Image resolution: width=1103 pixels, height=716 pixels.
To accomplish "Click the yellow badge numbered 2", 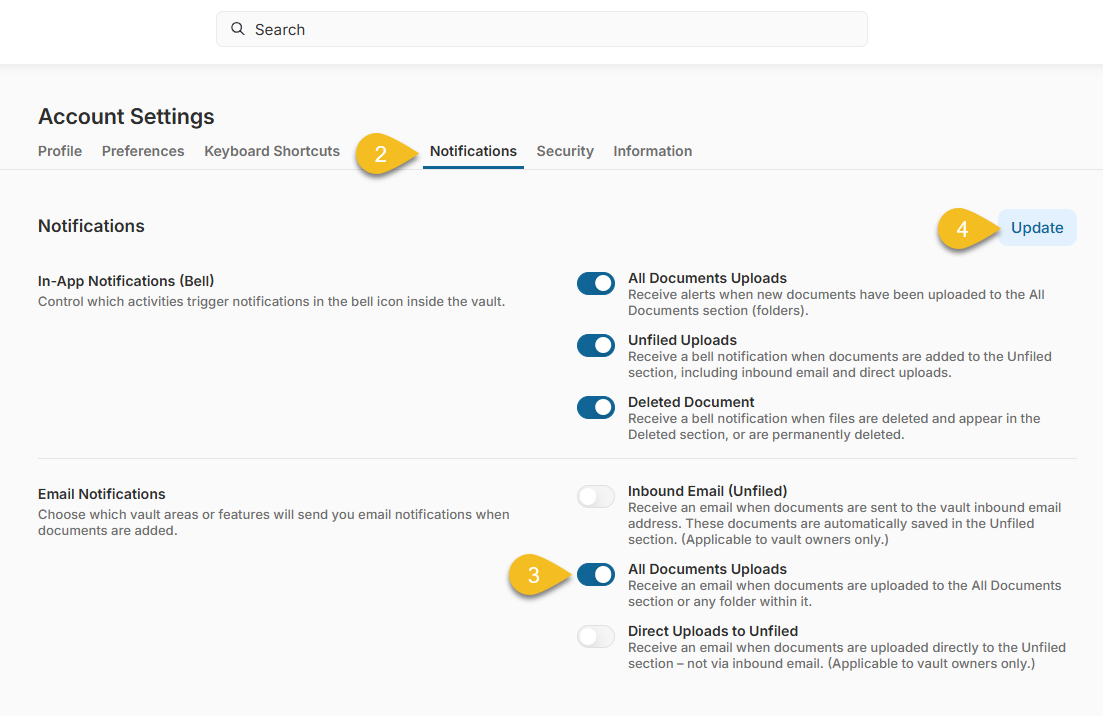I will pos(381,156).
